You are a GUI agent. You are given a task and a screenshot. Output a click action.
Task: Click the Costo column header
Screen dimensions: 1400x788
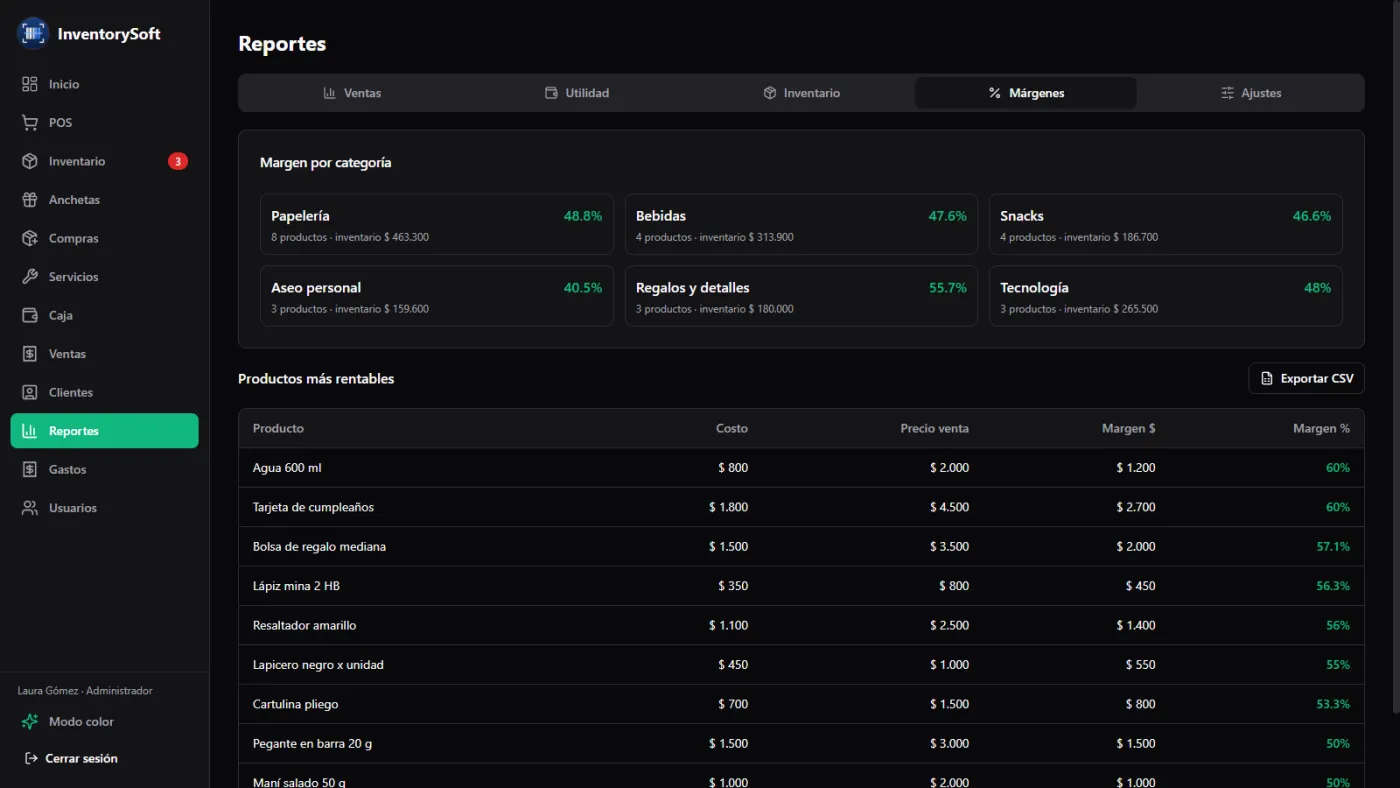[x=732, y=428]
